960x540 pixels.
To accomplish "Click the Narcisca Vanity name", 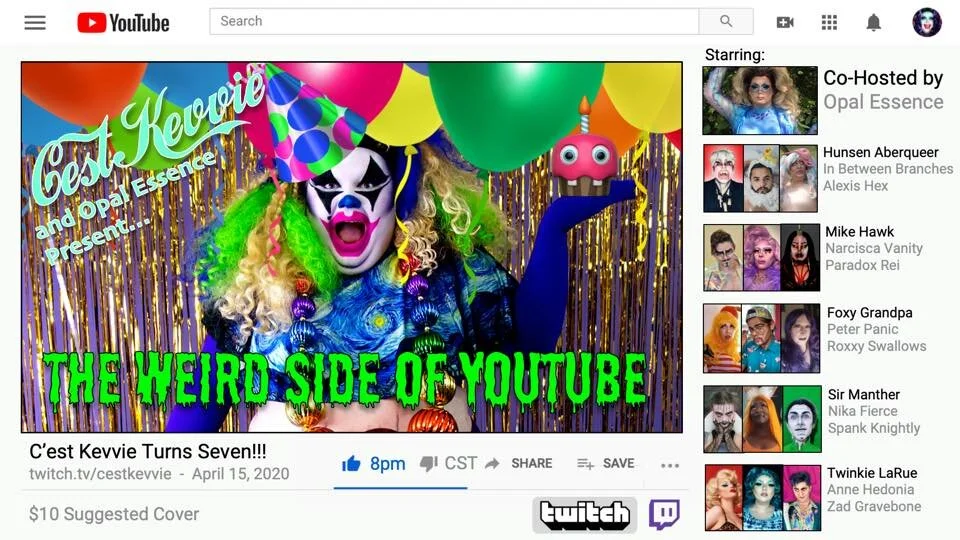I will tap(874, 249).
